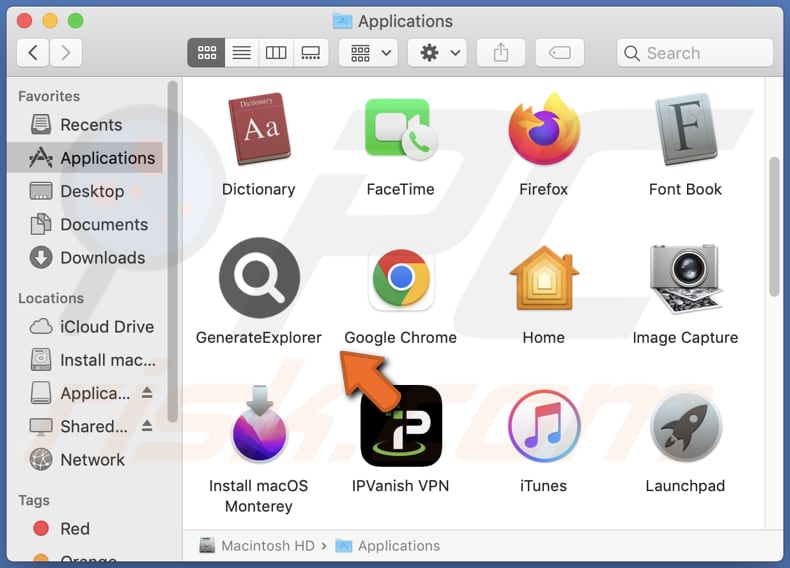Image resolution: width=790 pixels, height=568 pixels.
Task: Open the group-by arrangement dropdown
Action: 368,52
